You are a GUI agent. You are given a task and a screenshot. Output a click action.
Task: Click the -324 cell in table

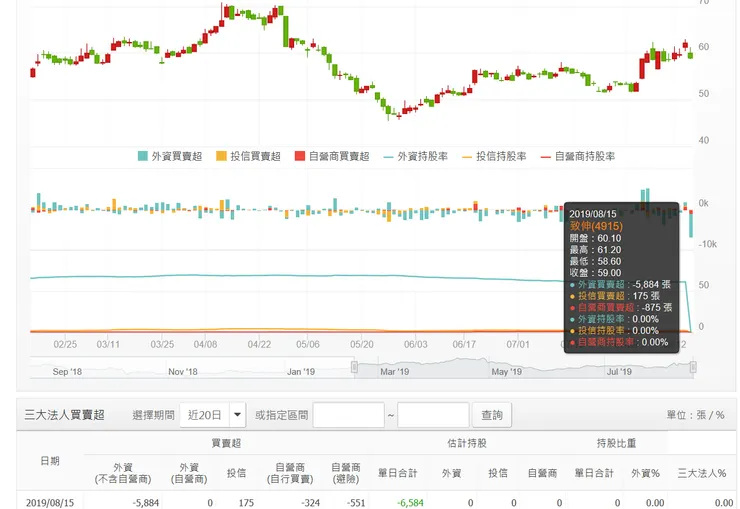pyautogui.click(x=310, y=503)
